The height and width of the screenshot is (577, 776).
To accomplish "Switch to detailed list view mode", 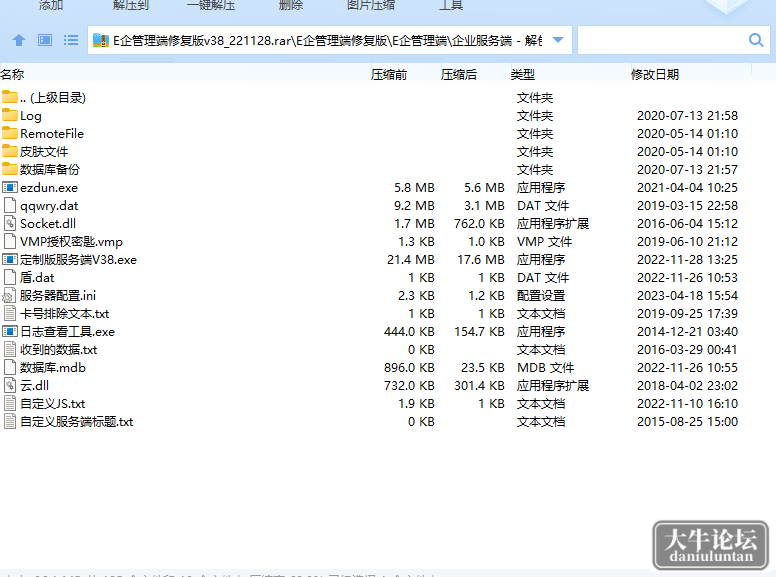I will tap(71, 40).
